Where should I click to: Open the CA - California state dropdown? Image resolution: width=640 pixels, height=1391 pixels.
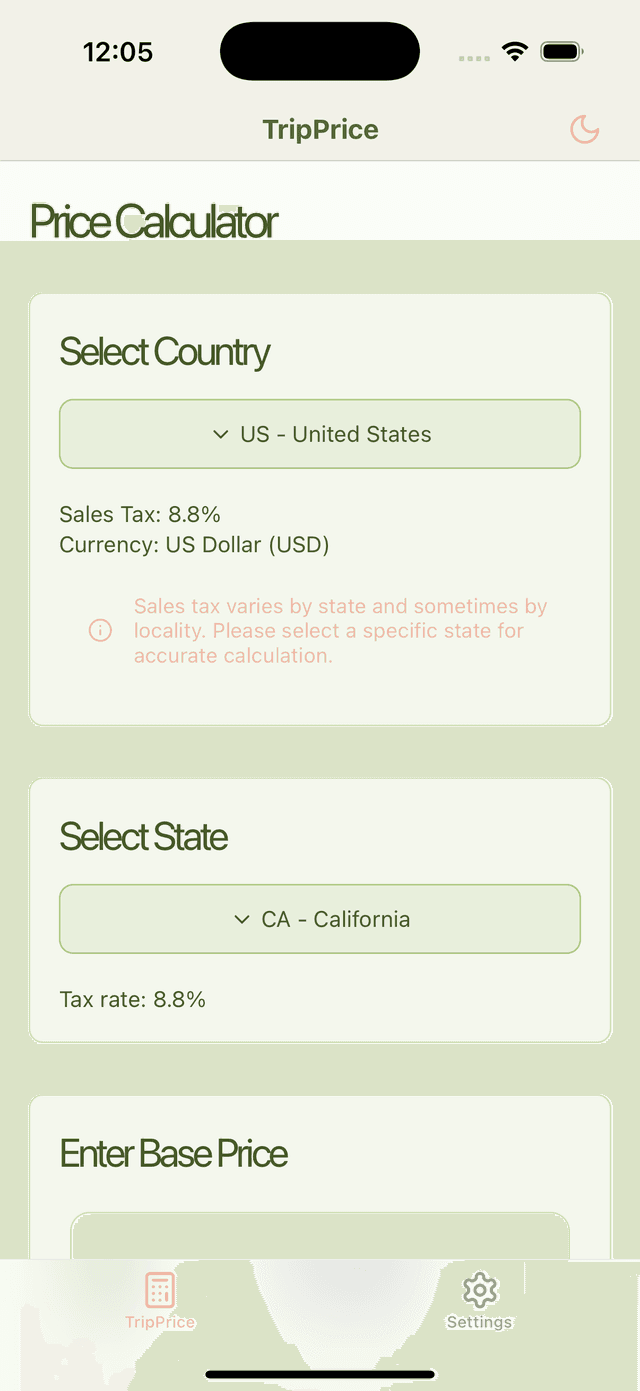(x=320, y=919)
